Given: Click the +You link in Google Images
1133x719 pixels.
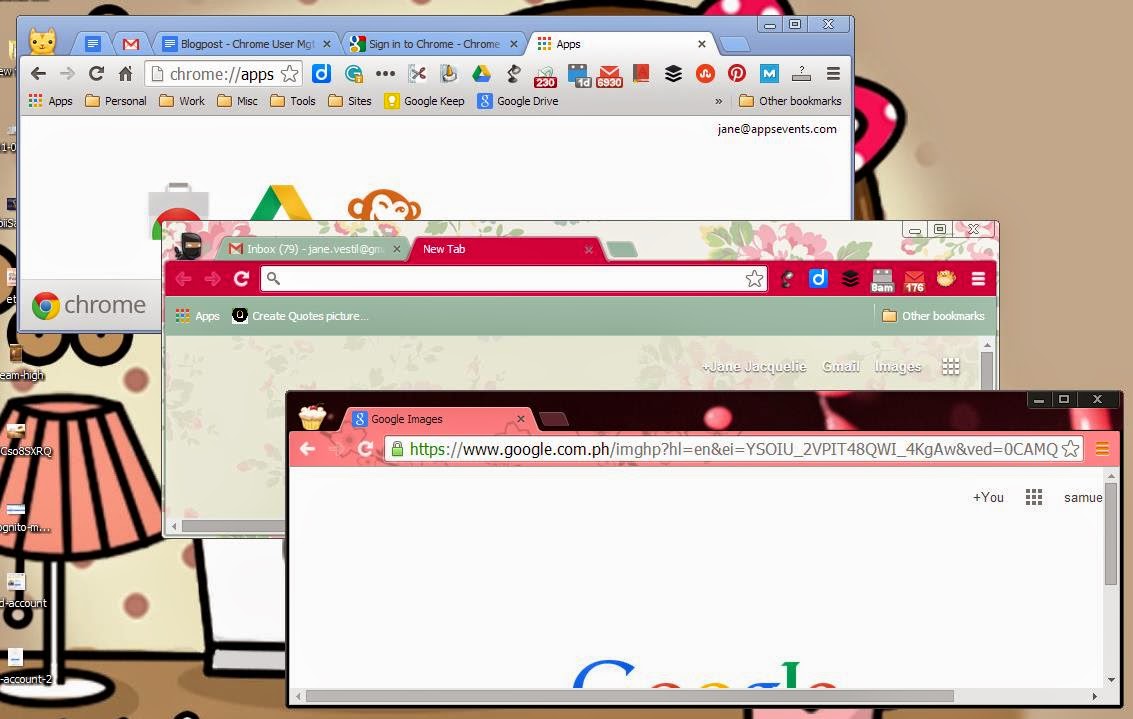Looking at the screenshot, I should click(988, 497).
